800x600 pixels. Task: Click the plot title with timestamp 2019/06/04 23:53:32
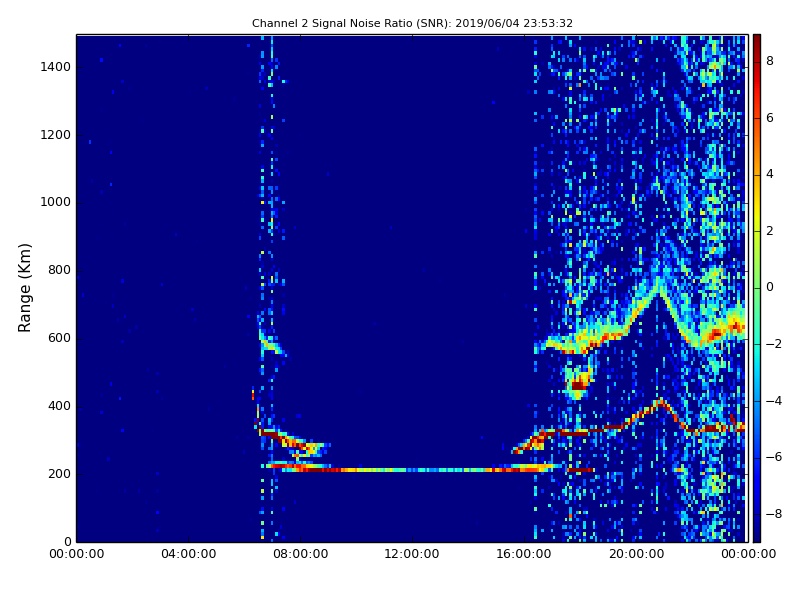coord(412,23)
